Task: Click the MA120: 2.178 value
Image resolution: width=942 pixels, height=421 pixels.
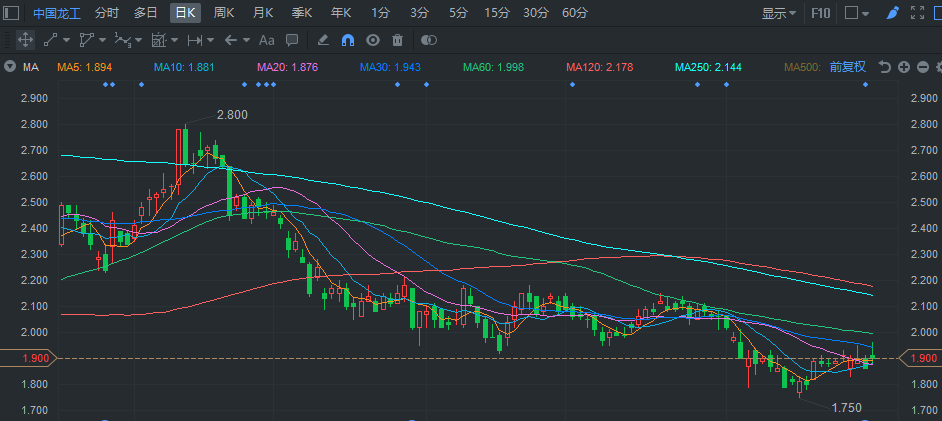Action: pos(600,67)
